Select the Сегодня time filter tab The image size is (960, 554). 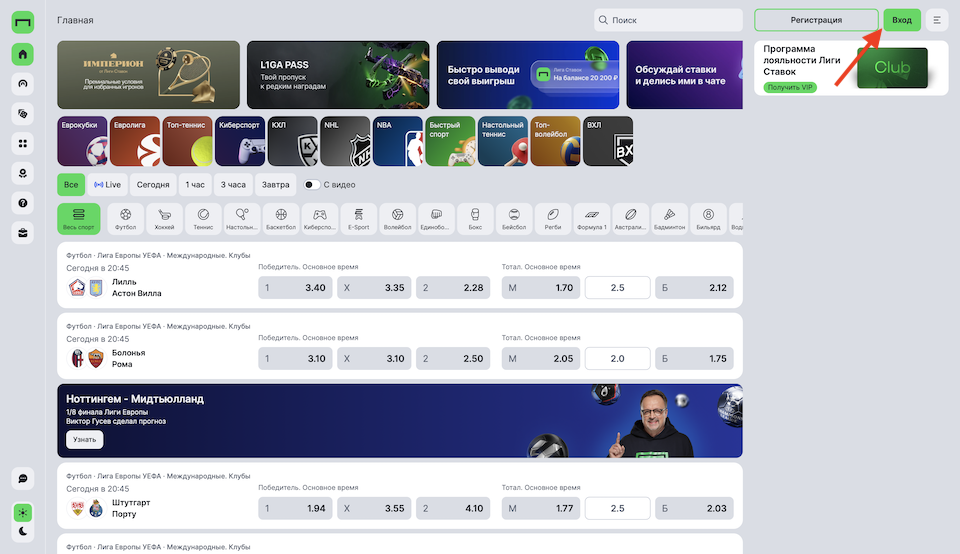153,185
